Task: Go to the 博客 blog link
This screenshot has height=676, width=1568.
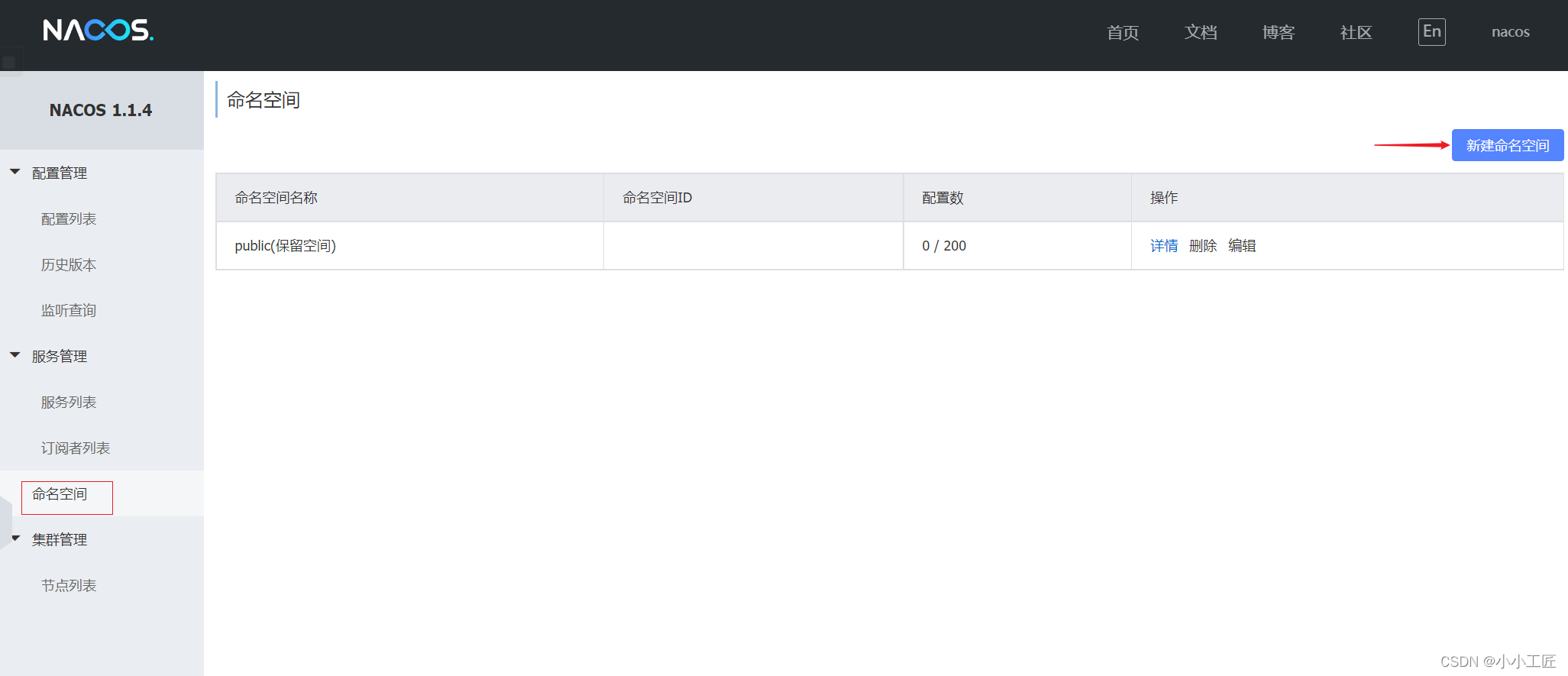Action: click(x=1279, y=32)
